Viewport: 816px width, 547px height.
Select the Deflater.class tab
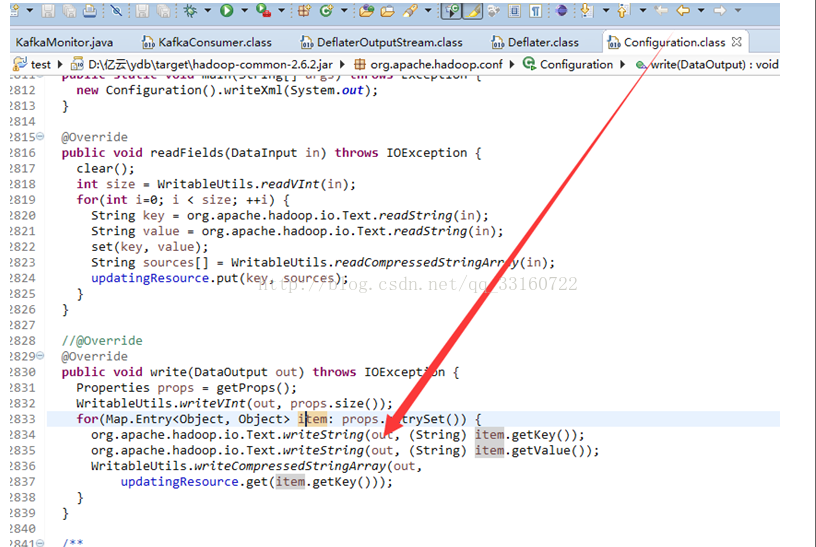pyautogui.click(x=535, y=42)
